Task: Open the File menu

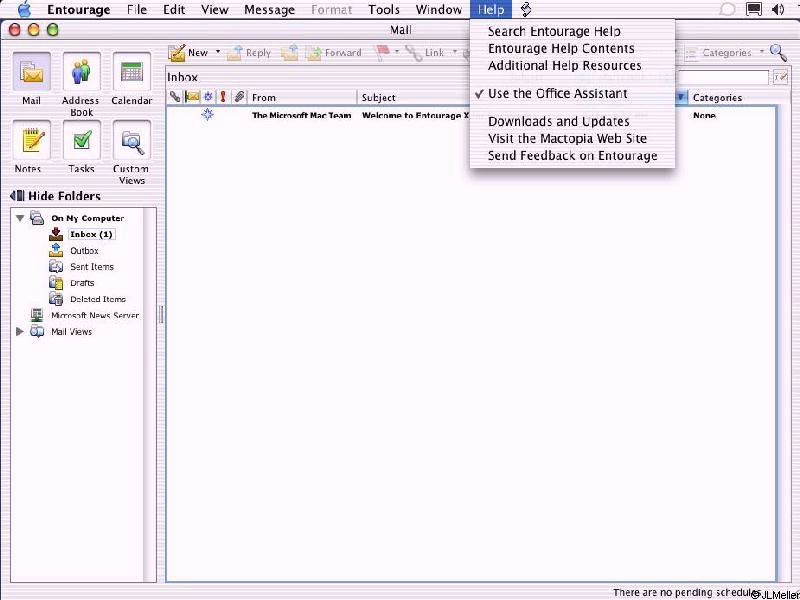Action: tap(137, 10)
